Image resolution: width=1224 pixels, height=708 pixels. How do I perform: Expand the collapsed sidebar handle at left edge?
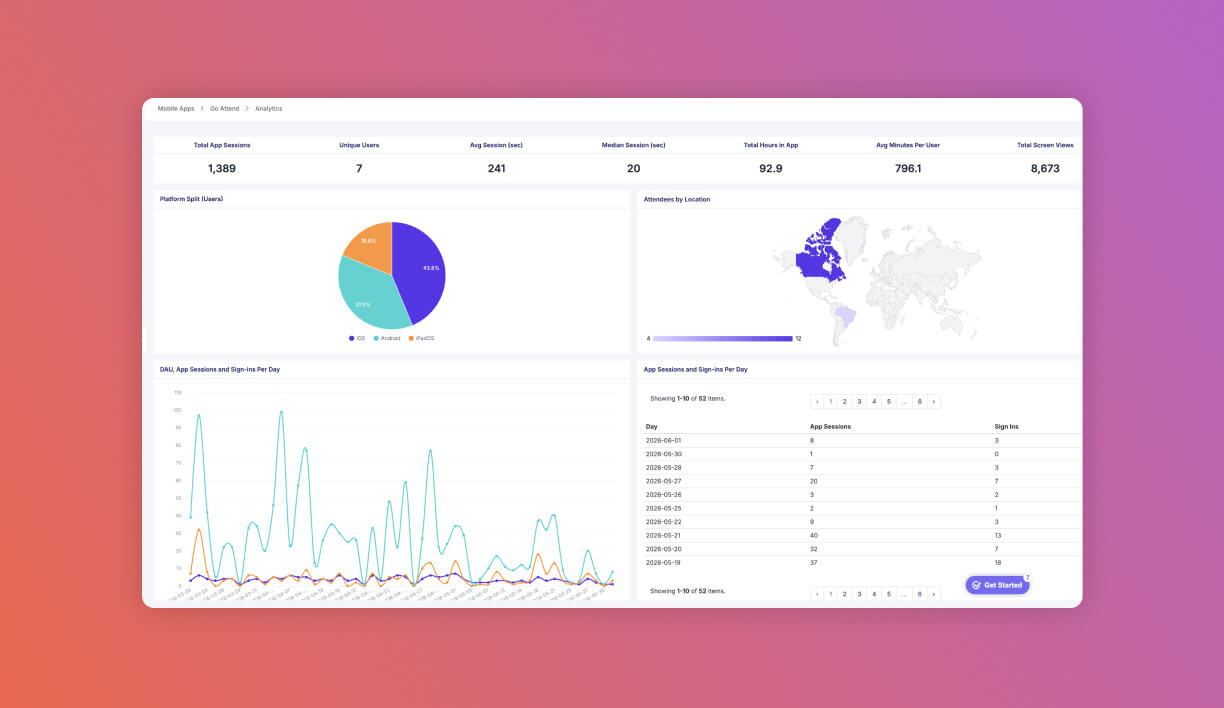click(x=143, y=338)
